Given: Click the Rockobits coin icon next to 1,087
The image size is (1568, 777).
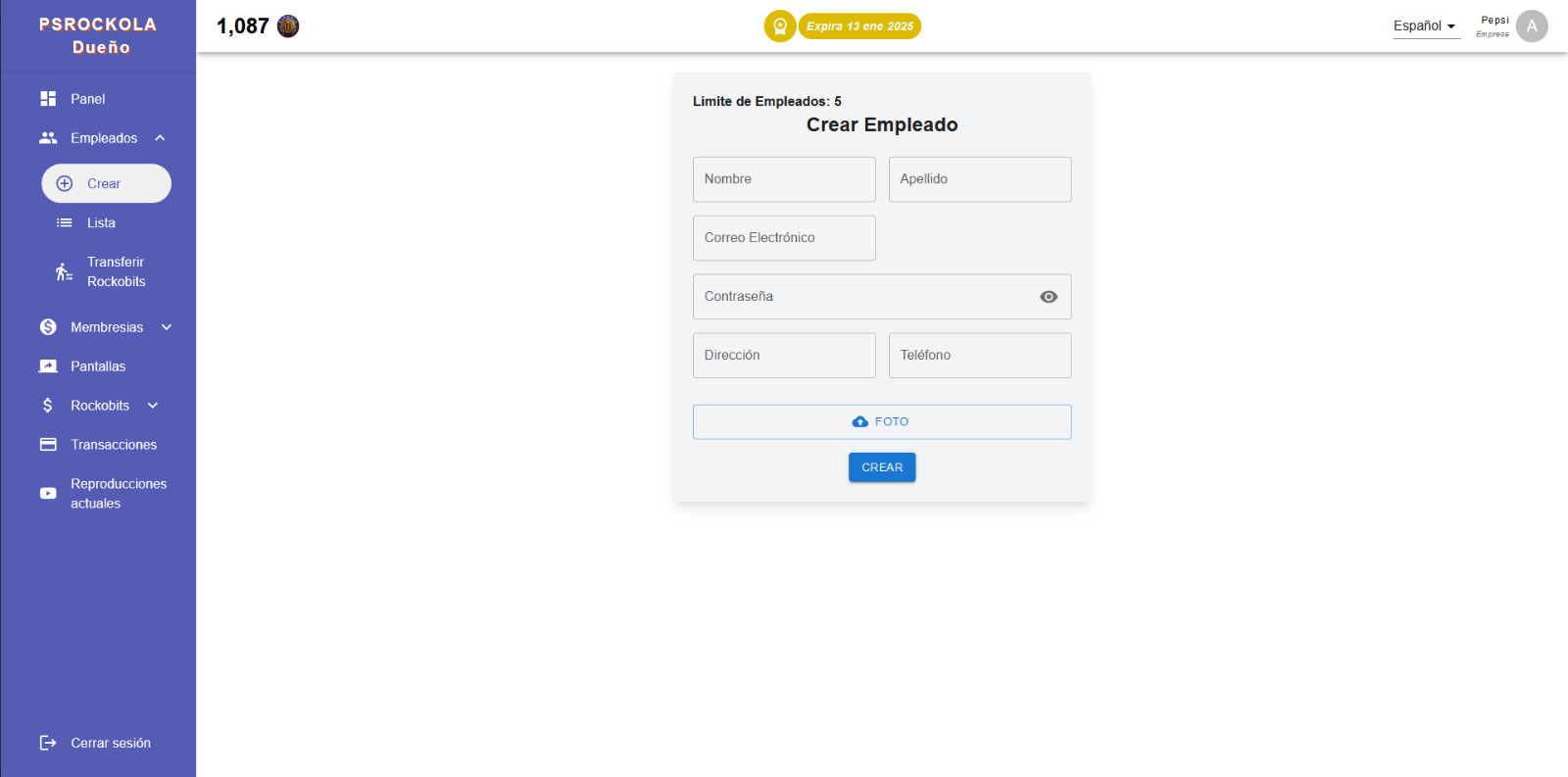Looking at the screenshot, I should point(288,26).
